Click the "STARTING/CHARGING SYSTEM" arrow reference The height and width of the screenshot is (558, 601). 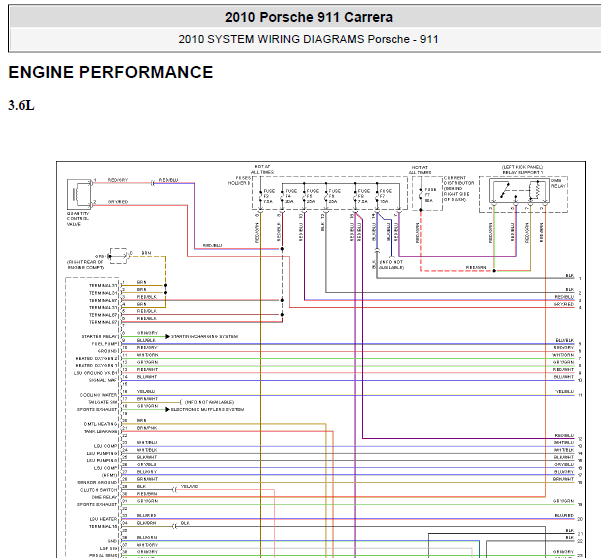click(204, 336)
